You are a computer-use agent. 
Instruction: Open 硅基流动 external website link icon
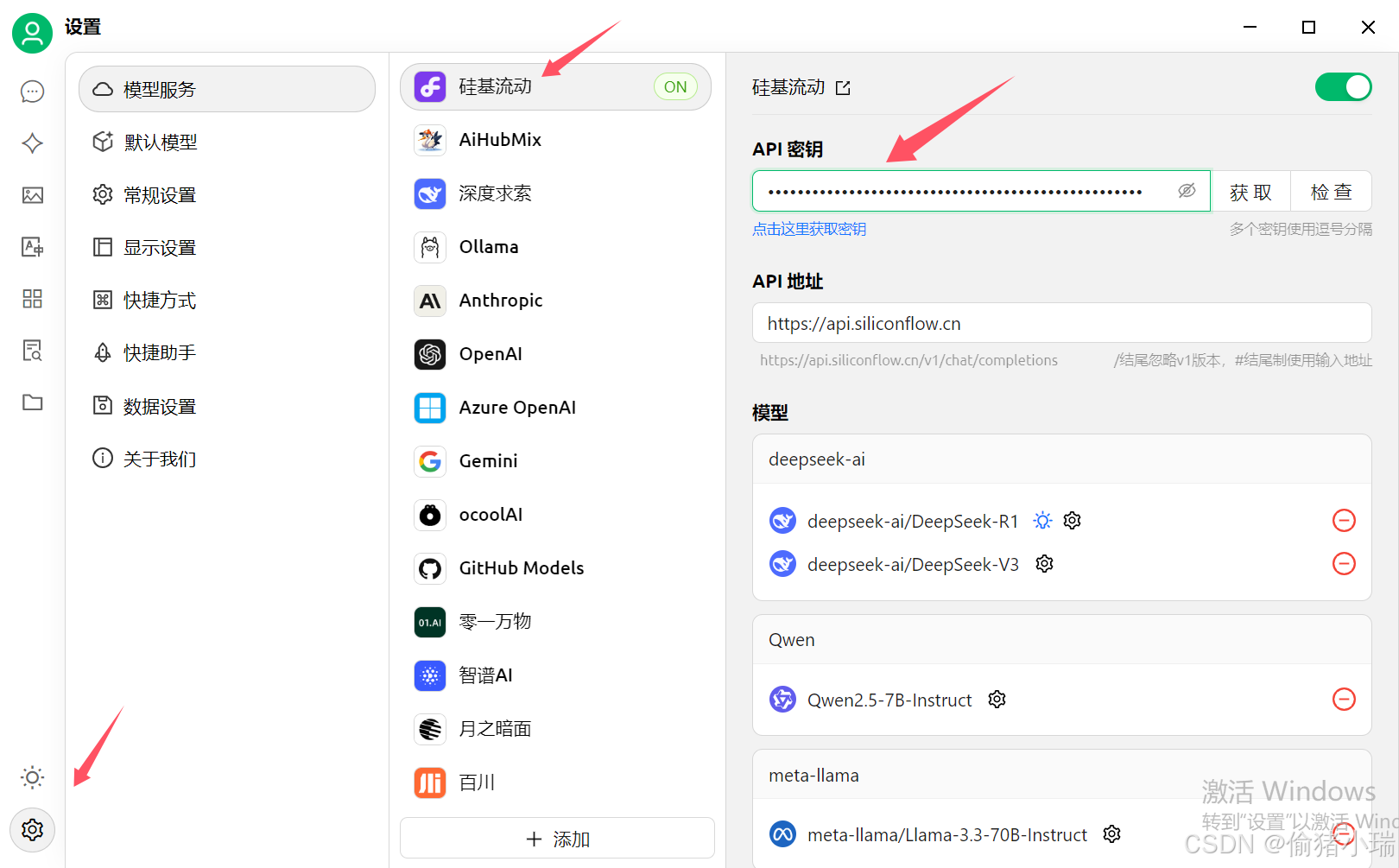point(843,88)
